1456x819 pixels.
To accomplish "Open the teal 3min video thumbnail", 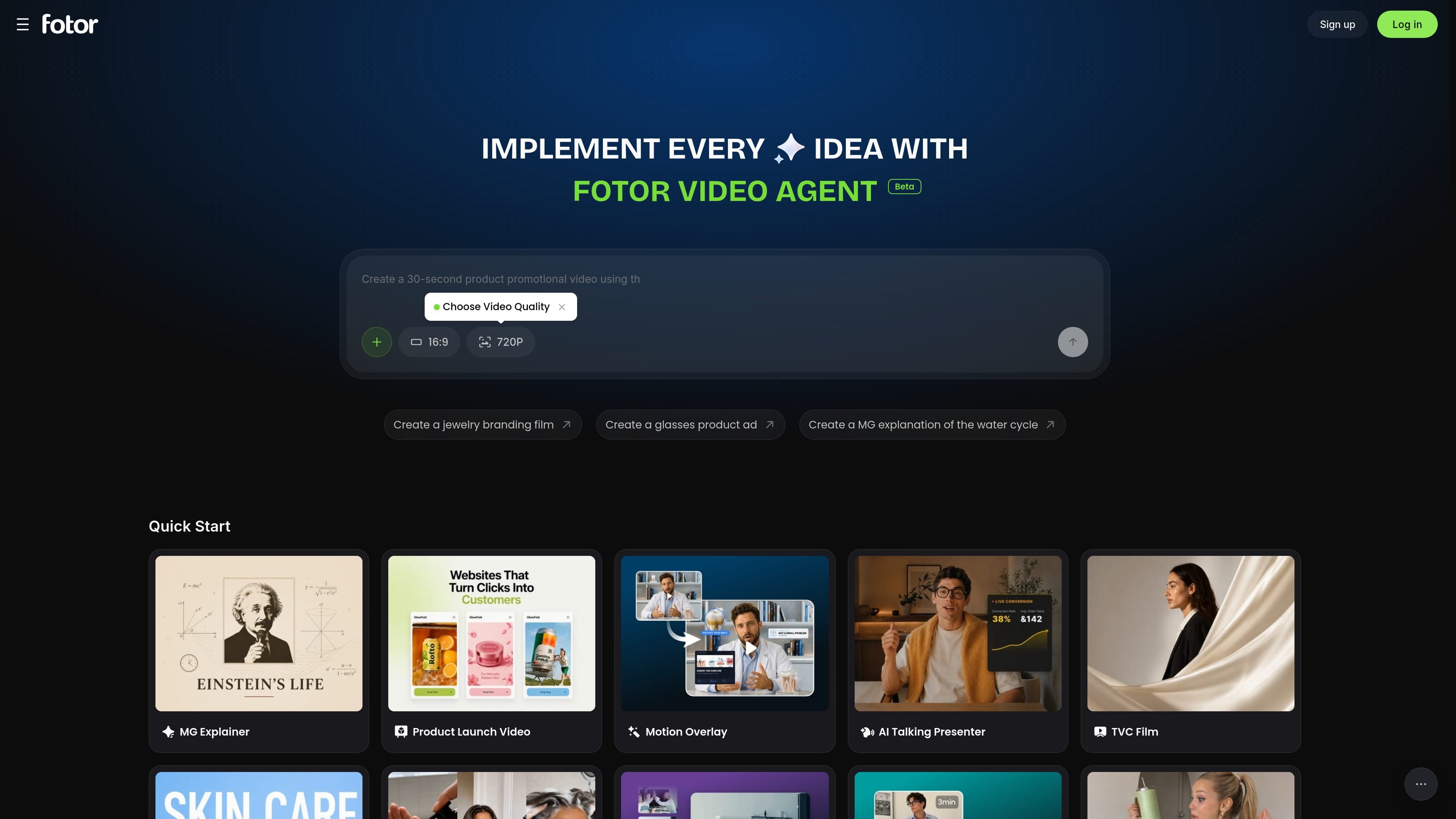I will (x=958, y=795).
